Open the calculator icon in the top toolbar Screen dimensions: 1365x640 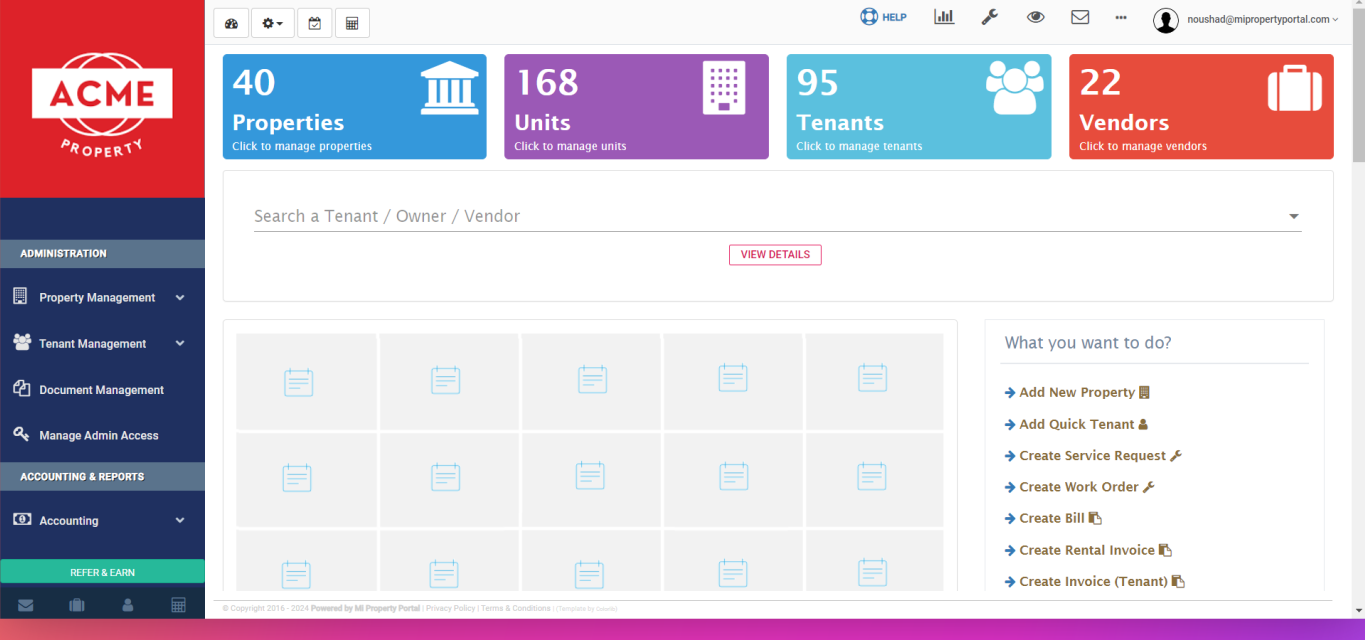click(x=352, y=21)
